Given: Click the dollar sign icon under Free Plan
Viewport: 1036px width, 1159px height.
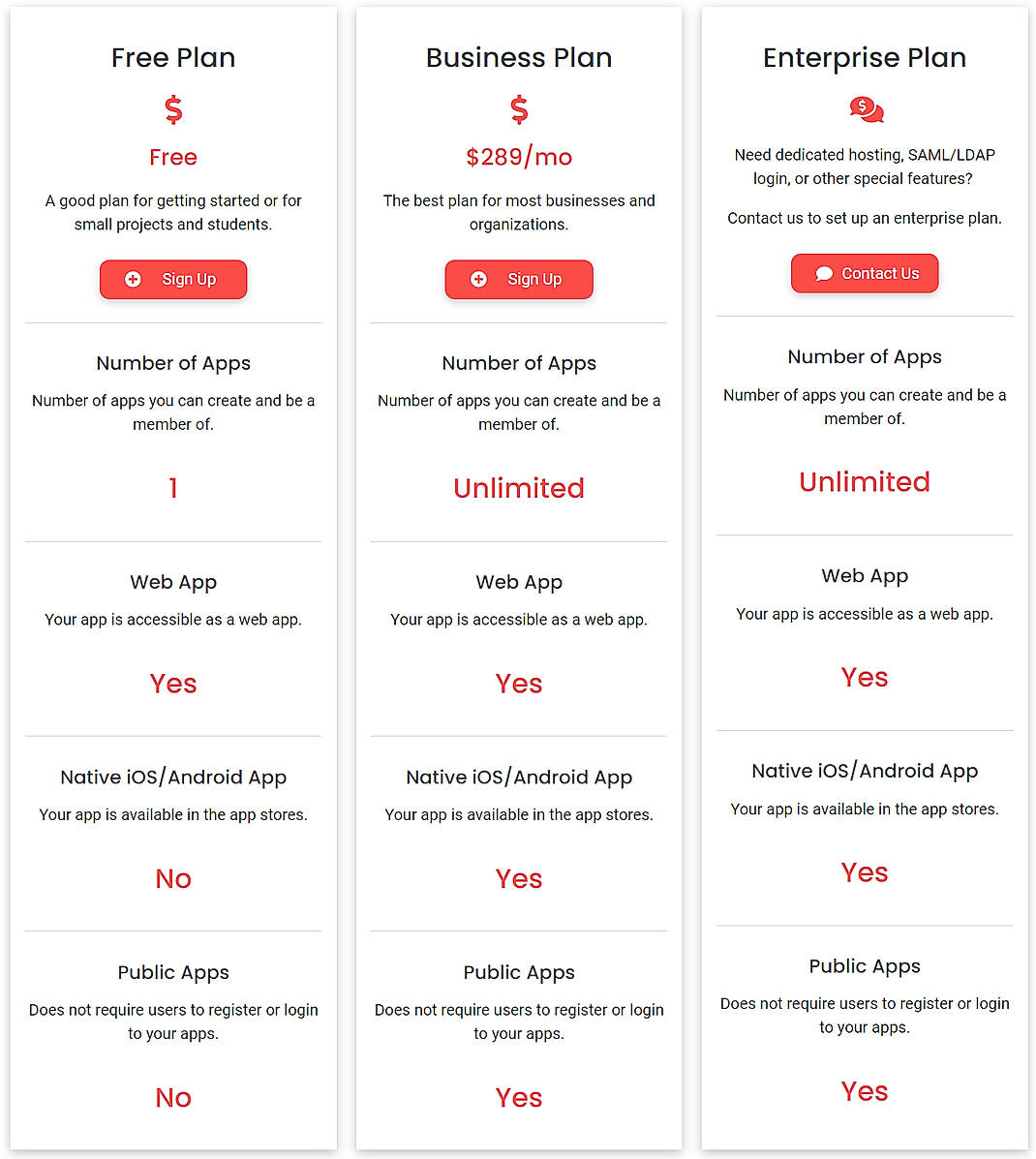Looking at the screenshot, I should [x=173, y=109].
